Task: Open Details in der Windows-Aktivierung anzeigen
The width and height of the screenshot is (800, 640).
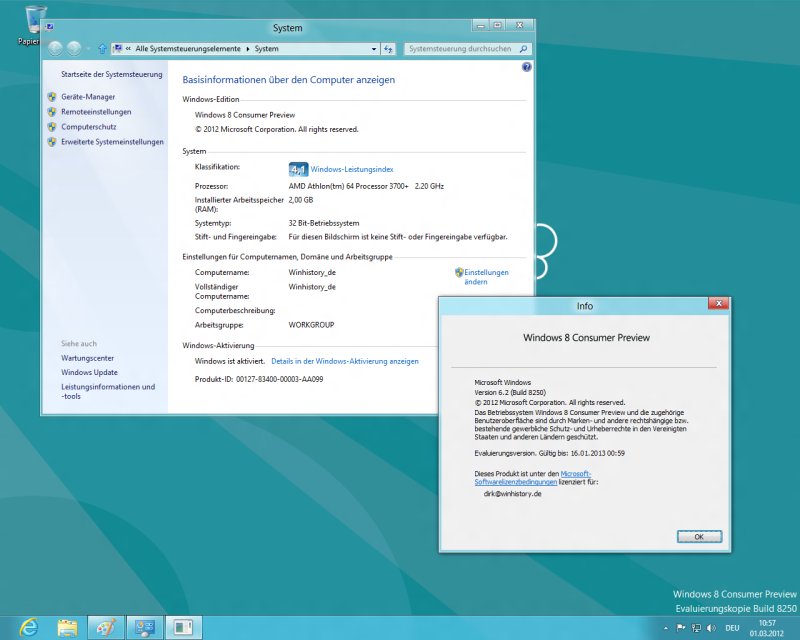Action: coord(345,361)
